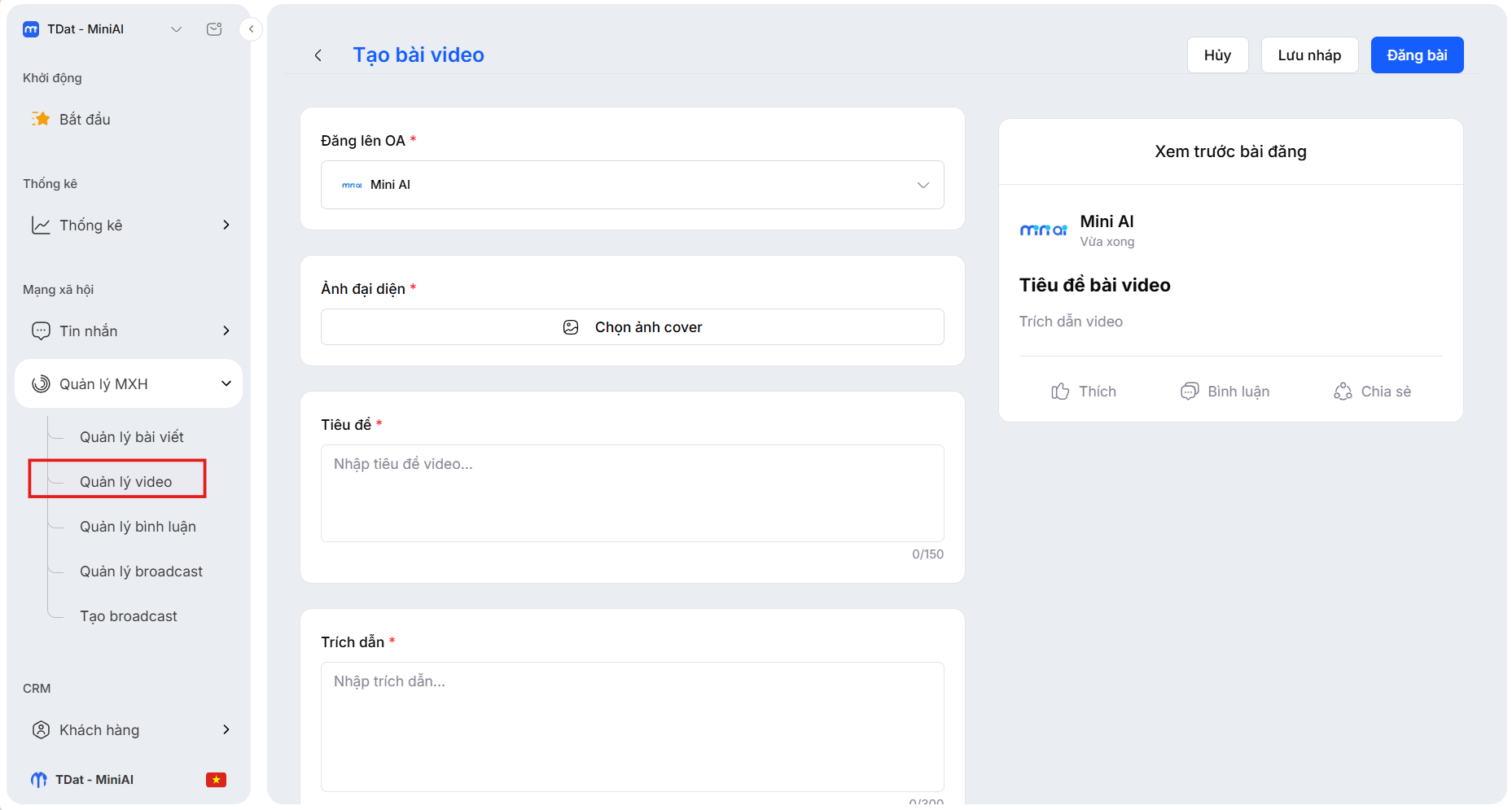Click the Tiêu đề bài video preview title

pos(1094,285)
